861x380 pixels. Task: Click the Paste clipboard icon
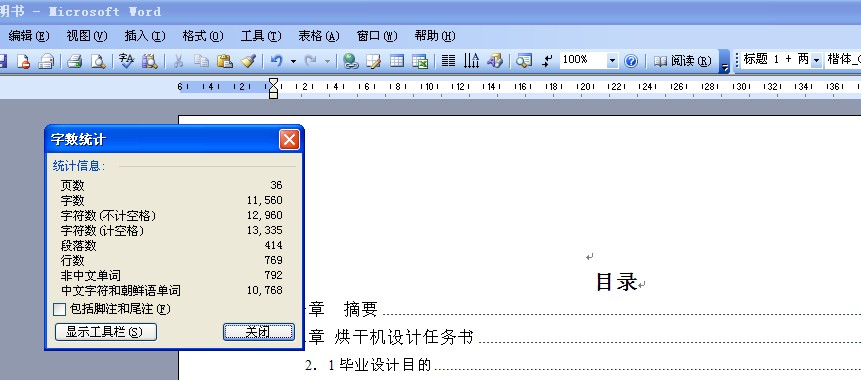[224, 60]
